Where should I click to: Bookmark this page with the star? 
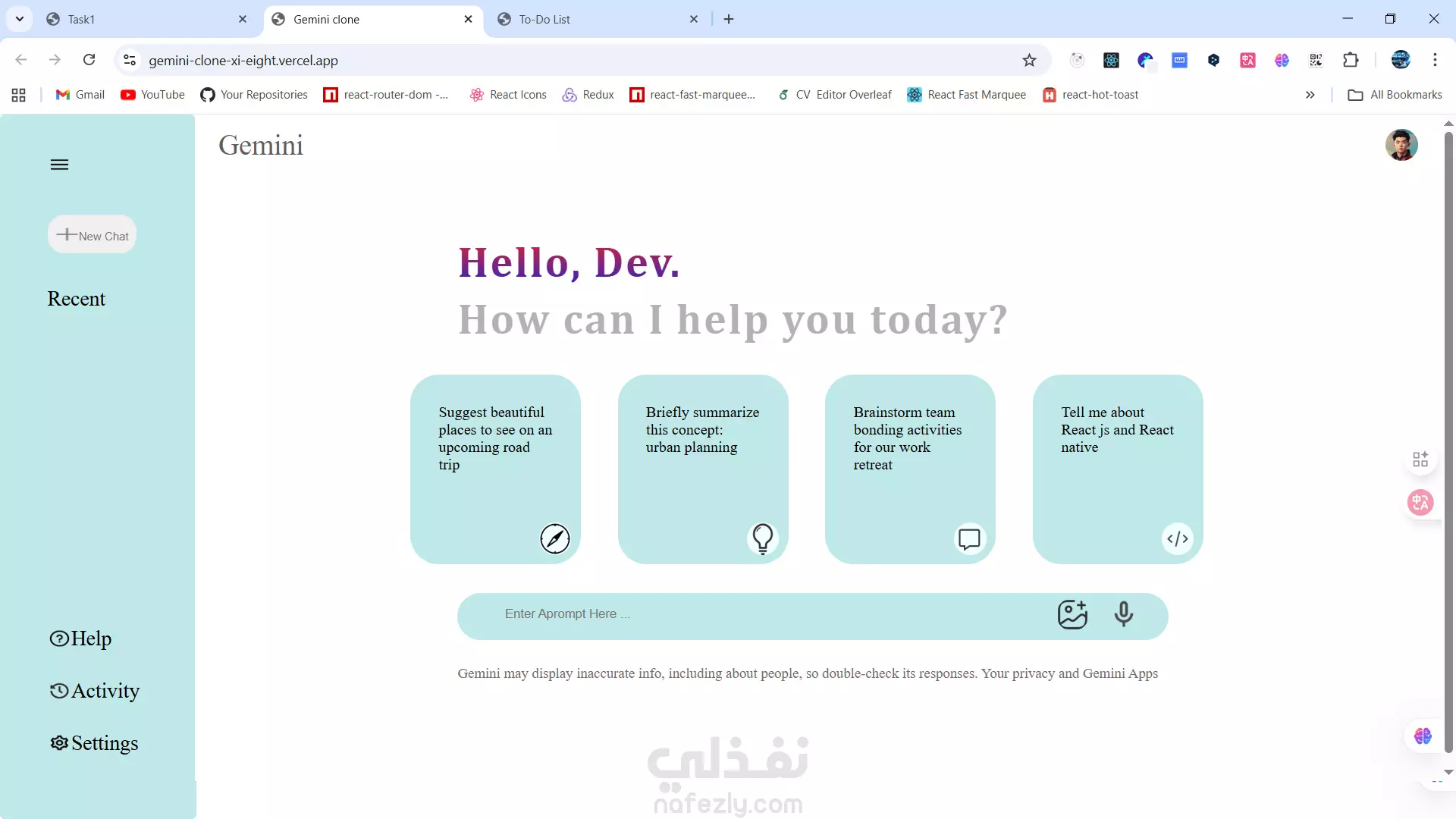point(1029,60)
